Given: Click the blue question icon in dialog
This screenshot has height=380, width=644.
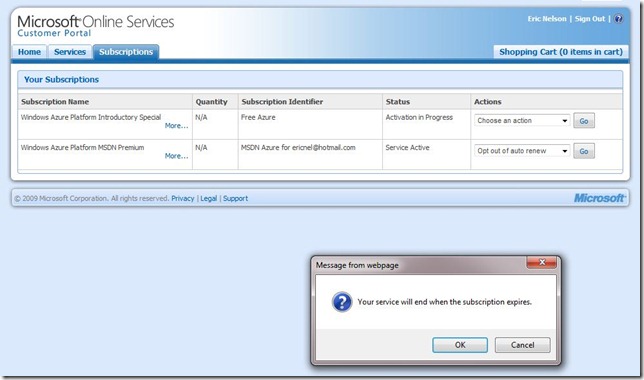Looking at the screenshot, I should [342, 302].
